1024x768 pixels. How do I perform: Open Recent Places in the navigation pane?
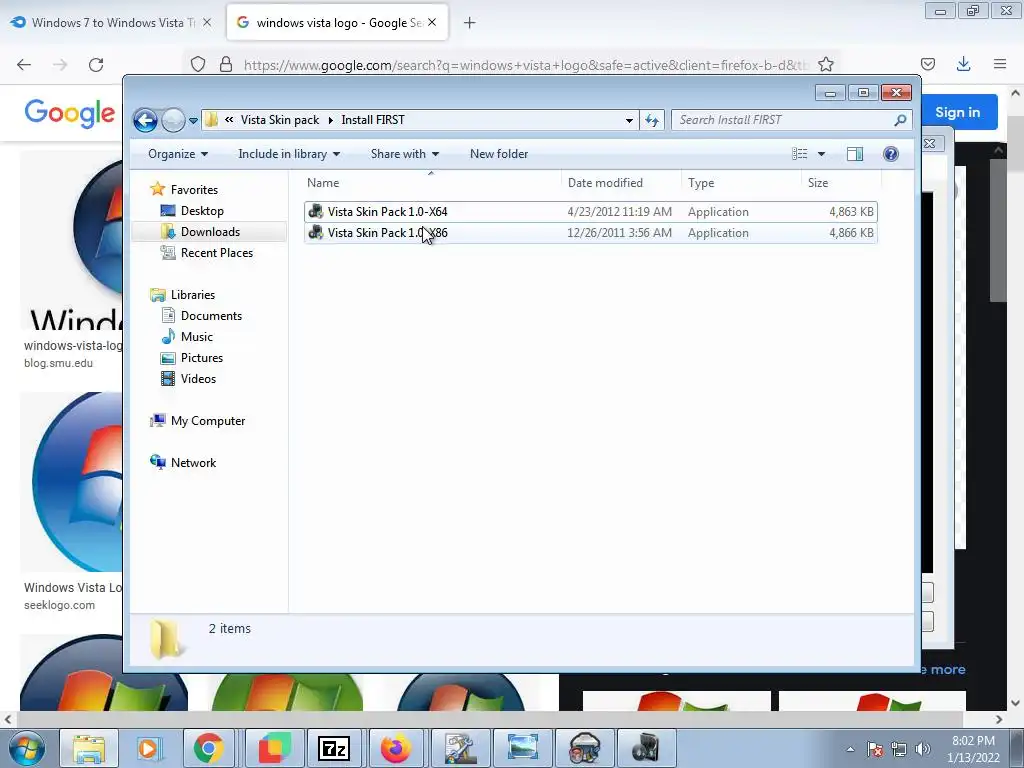click(x=216, y=253)
